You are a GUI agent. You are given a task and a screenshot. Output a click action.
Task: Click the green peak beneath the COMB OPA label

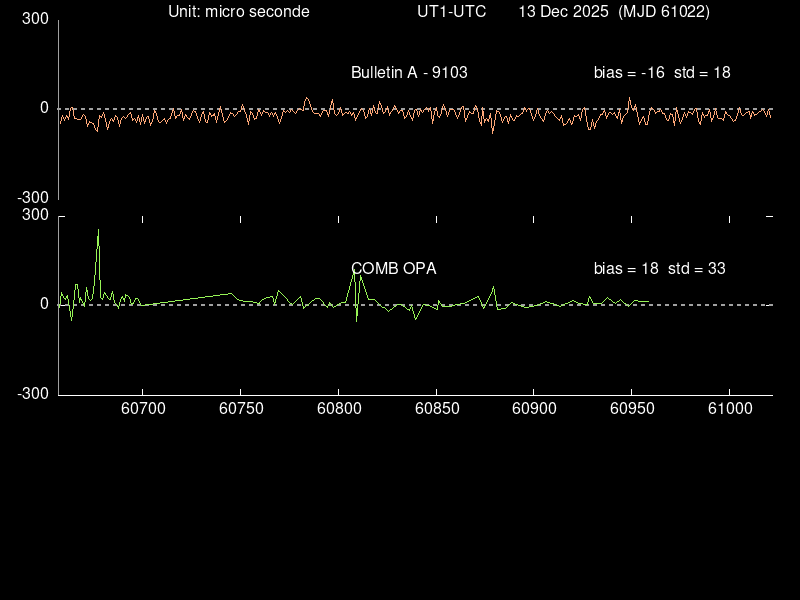tap(357, 275)
